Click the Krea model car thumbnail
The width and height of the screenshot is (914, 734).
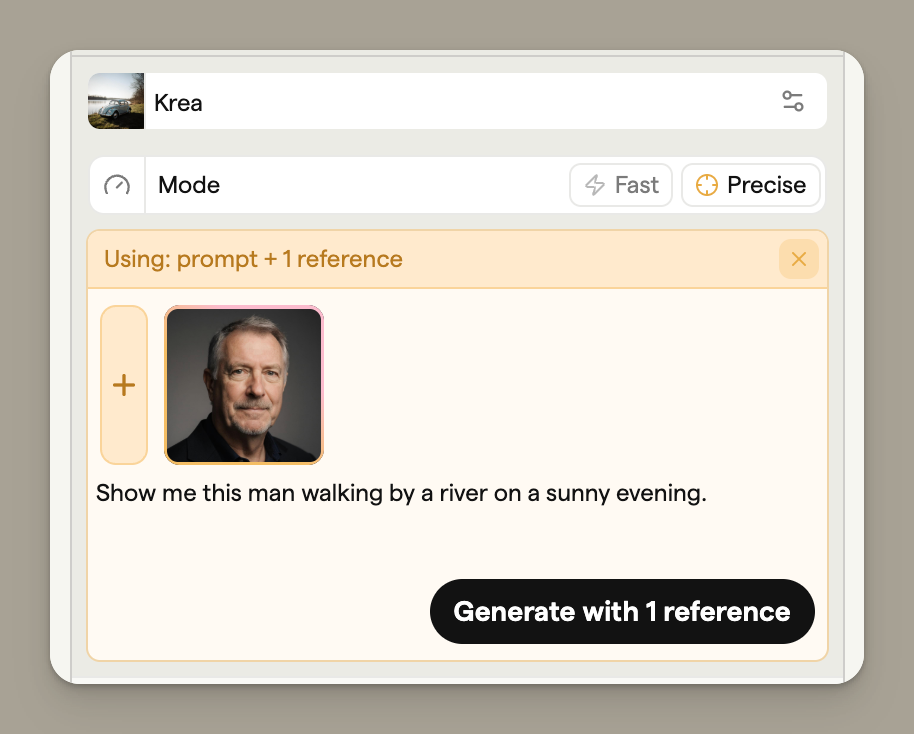[x=116, y=101]
